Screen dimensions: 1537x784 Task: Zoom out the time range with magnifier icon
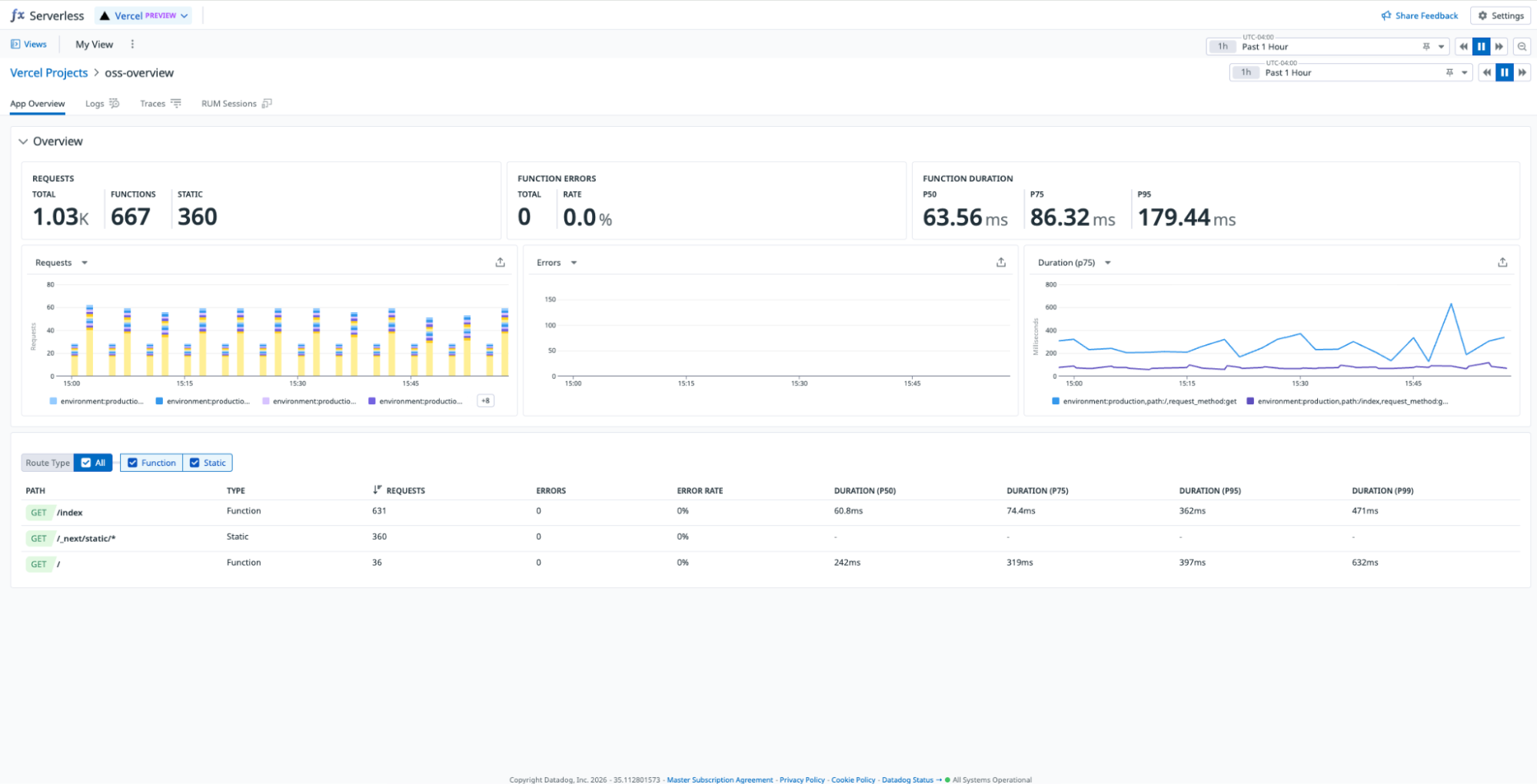coord(1522,47)
